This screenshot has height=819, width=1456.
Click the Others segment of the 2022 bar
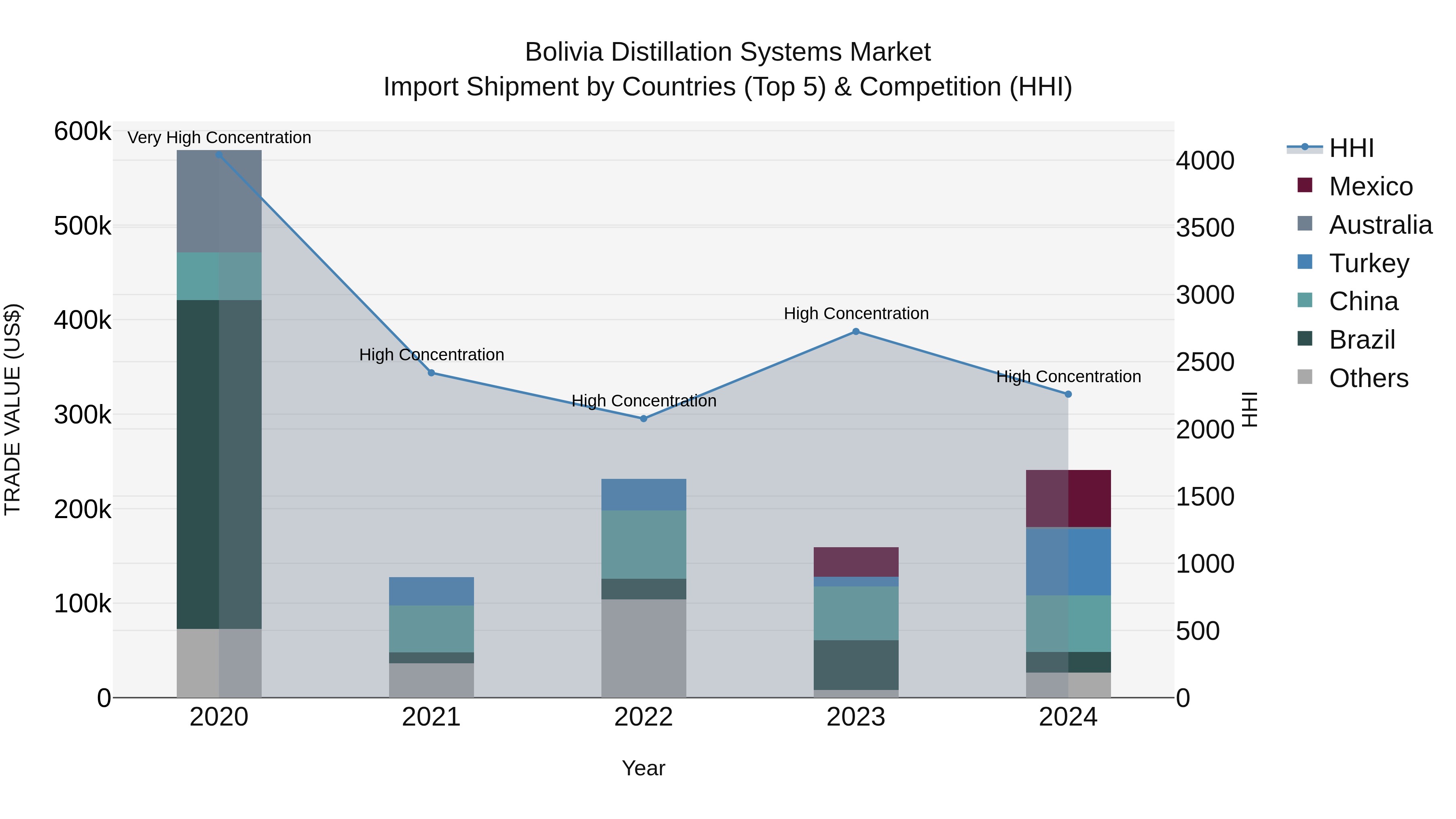click(x=644, y=649)
